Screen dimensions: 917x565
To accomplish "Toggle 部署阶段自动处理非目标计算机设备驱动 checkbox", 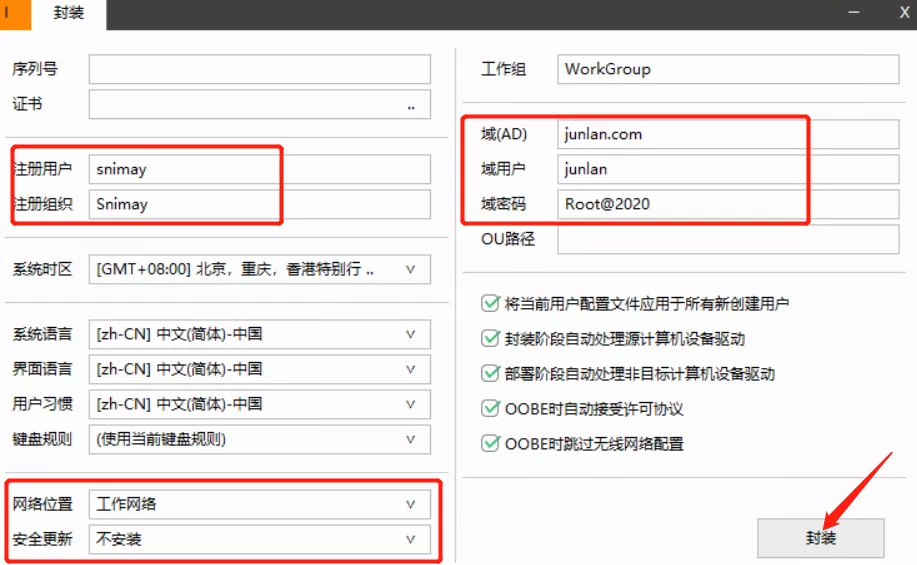I will (490, 373).
